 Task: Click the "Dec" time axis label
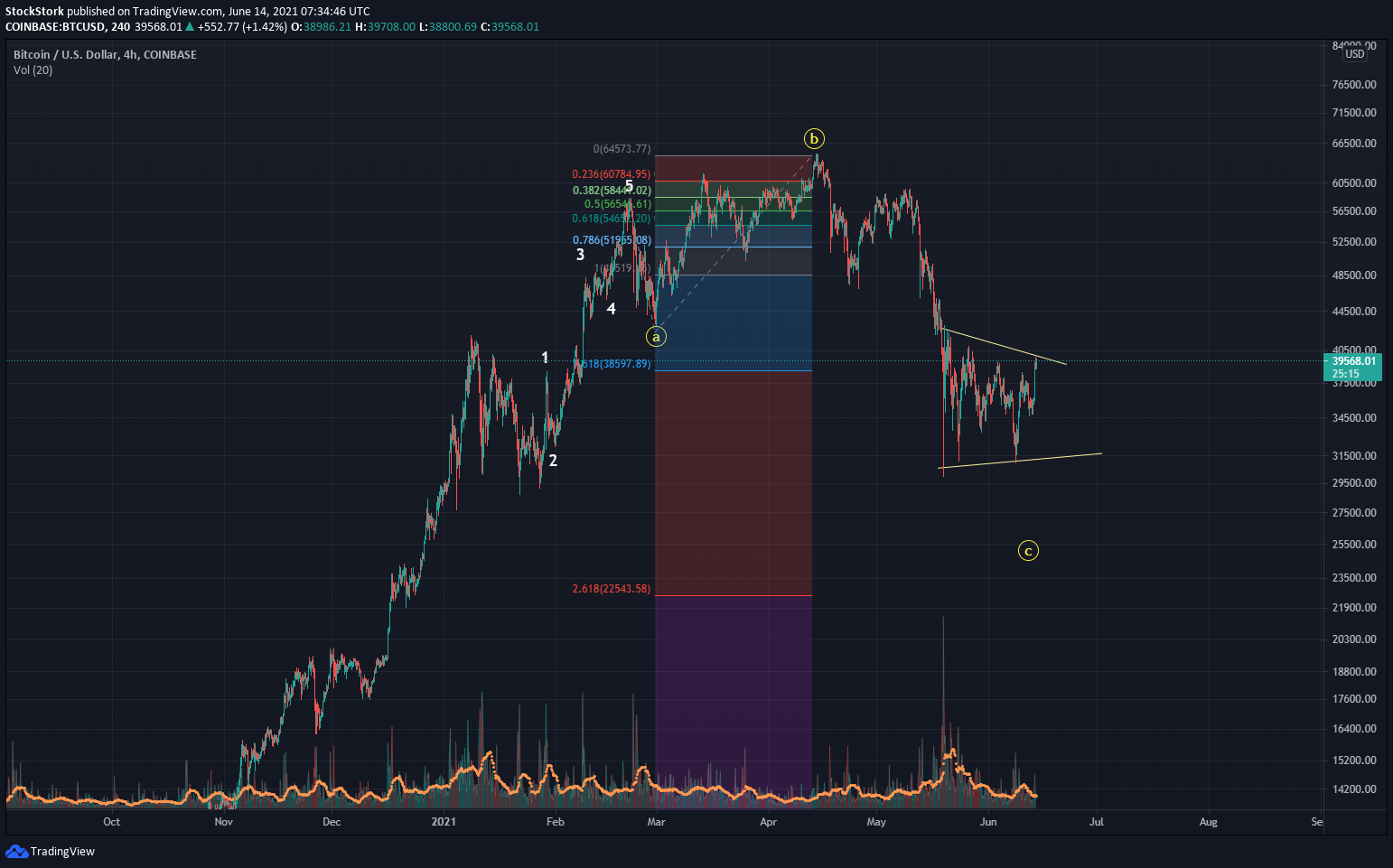(332, 822)
